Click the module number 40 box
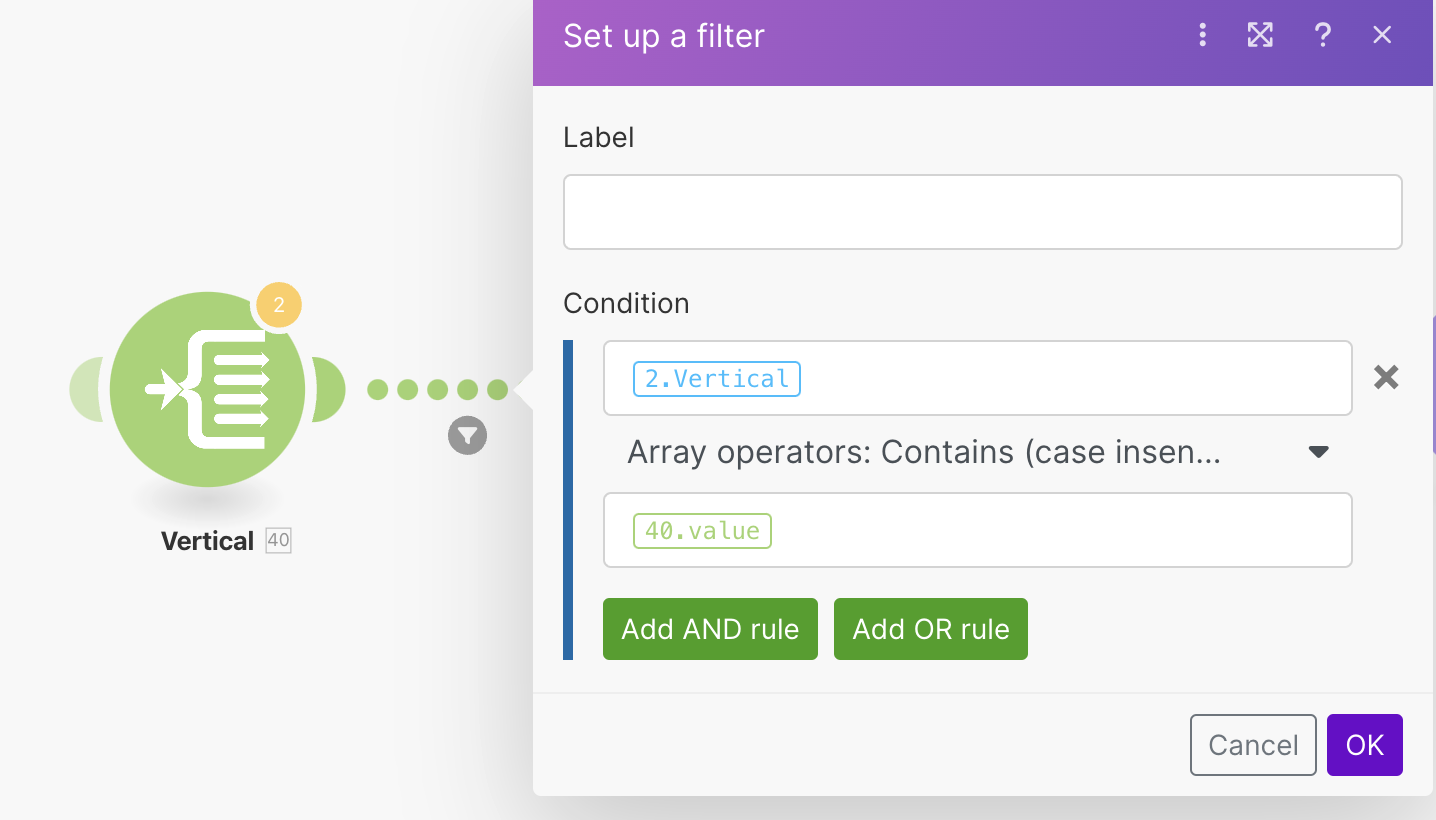Image resolution: width=1436 pixels, height=820 pixels. 278,542
